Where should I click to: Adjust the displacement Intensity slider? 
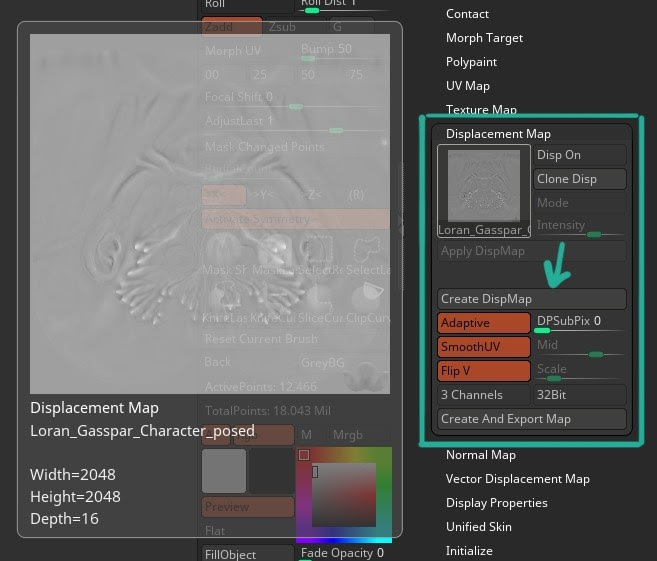coord(580,228)
